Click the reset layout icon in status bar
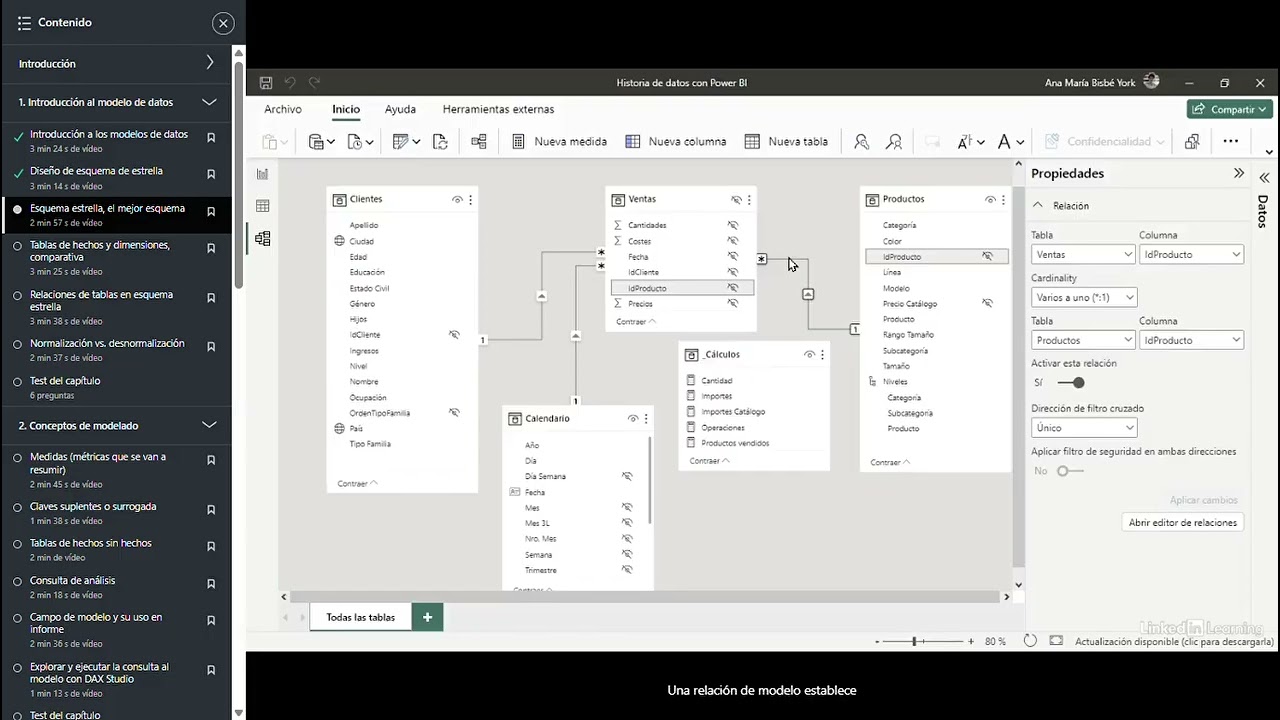 click(x=1030, y=641)
